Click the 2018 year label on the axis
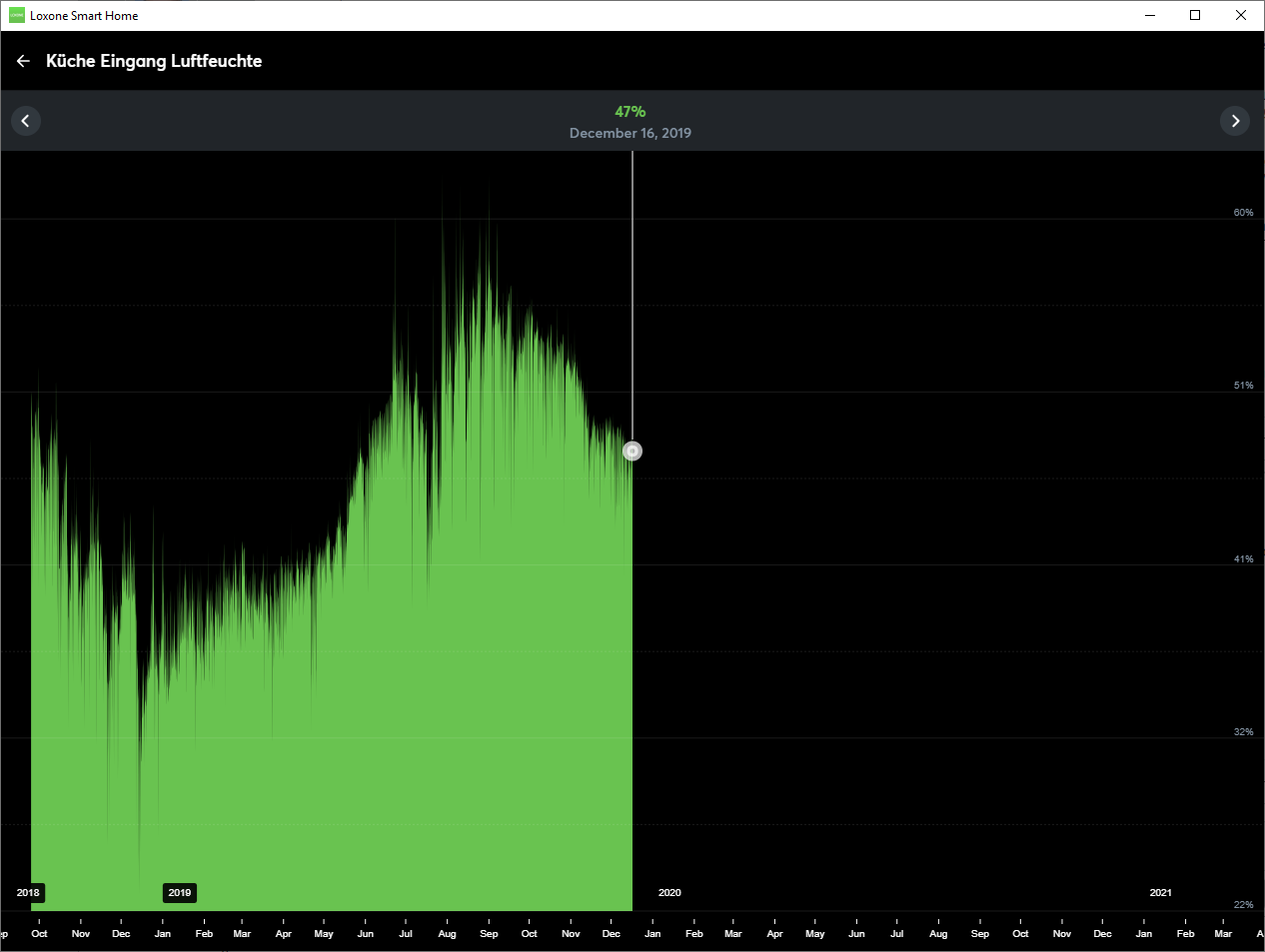Viewport: 1265px width, 952px height. pos(28,893)
